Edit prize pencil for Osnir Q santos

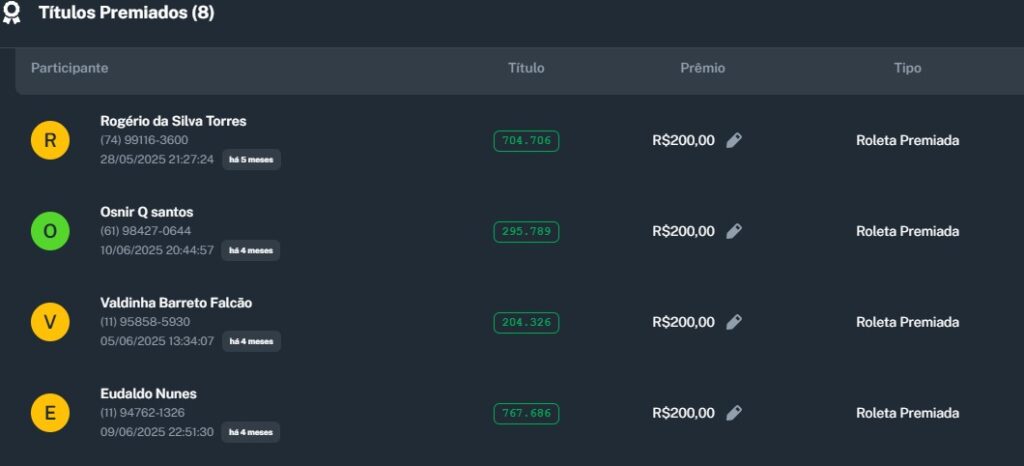pos(734,232)
